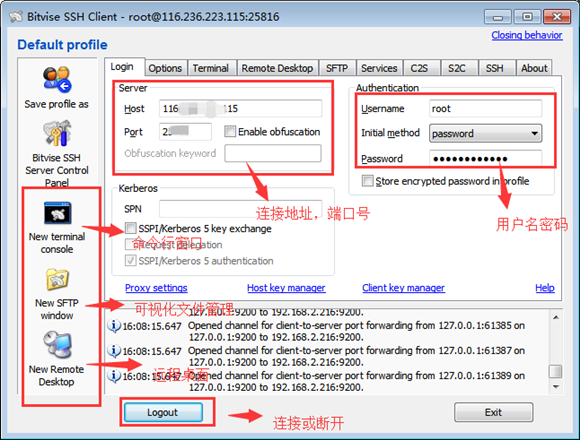Viewport: 580px width, 440px height.
Task: Launch New terminal console icon
Action: click(x=57, y=213)
